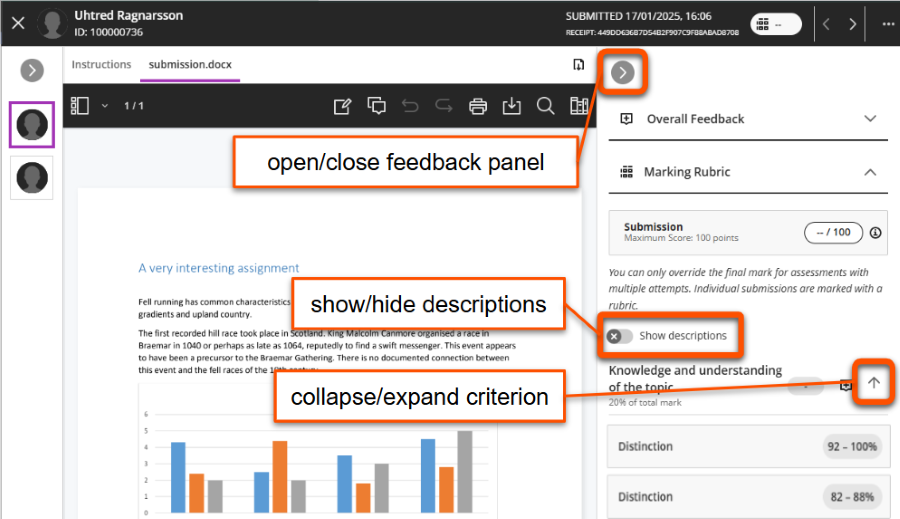Click the undo arrow in toolbar

point(410,106)
